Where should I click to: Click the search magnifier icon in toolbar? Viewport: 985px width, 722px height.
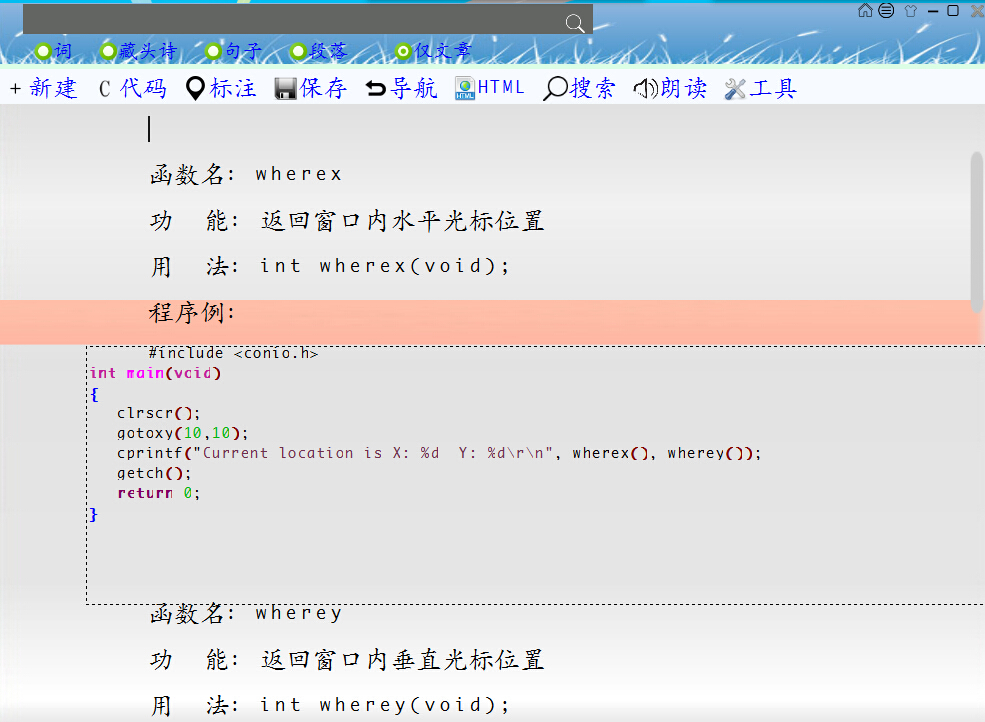[x=555, y=89]
